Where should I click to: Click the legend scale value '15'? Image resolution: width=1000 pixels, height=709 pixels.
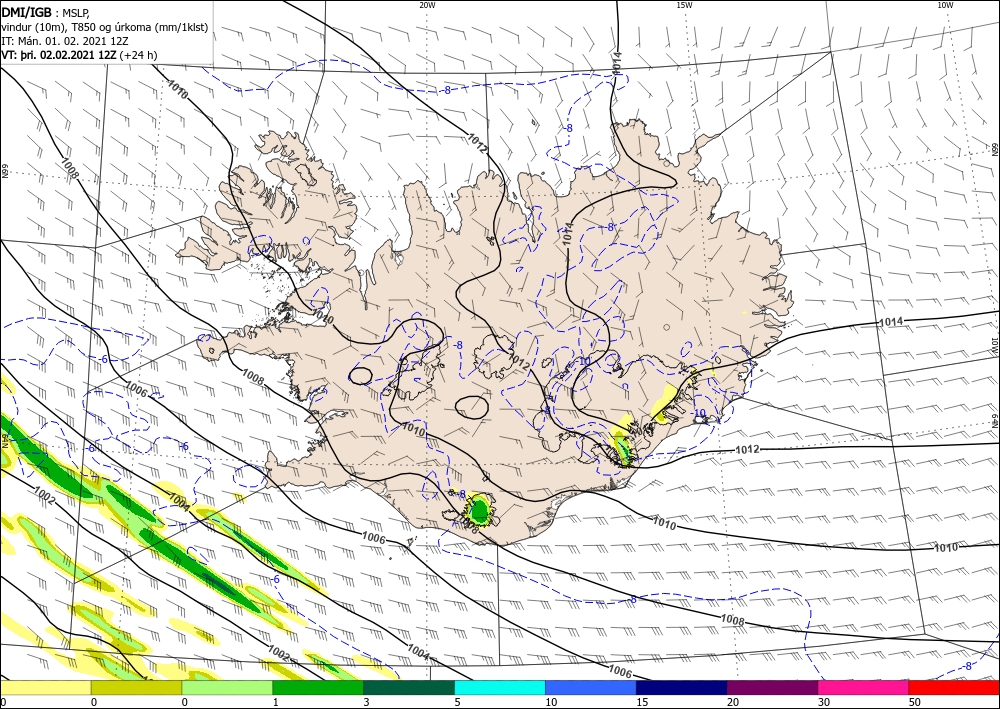tap(642, 702)
